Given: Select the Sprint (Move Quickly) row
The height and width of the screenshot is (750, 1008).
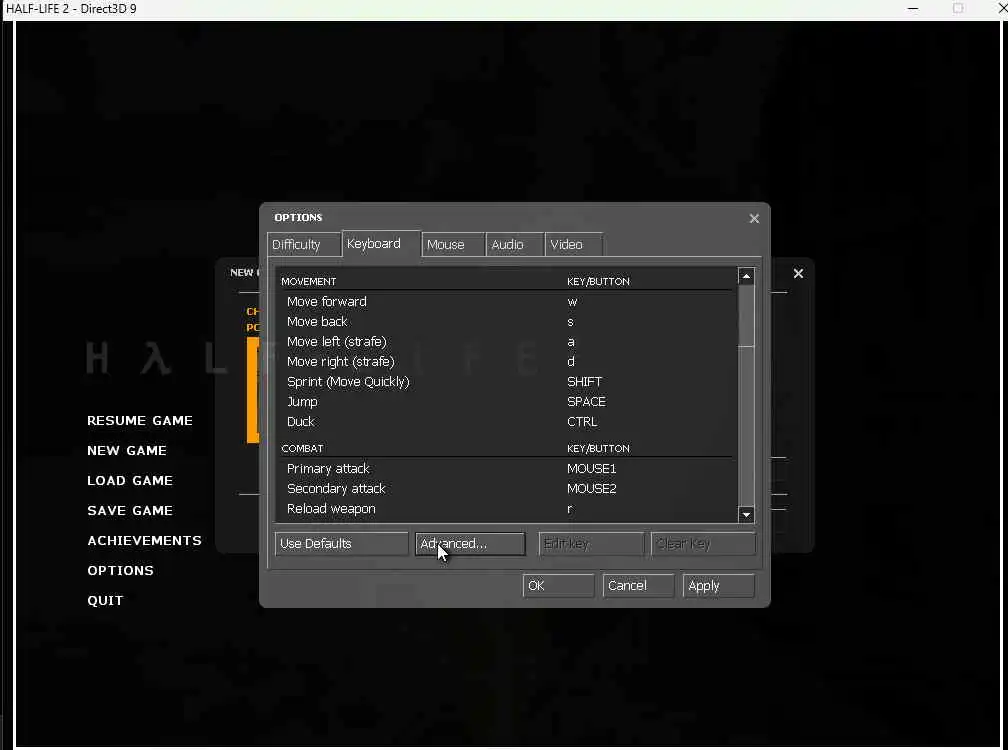Looking at the screenshot, I should point(507,382).
